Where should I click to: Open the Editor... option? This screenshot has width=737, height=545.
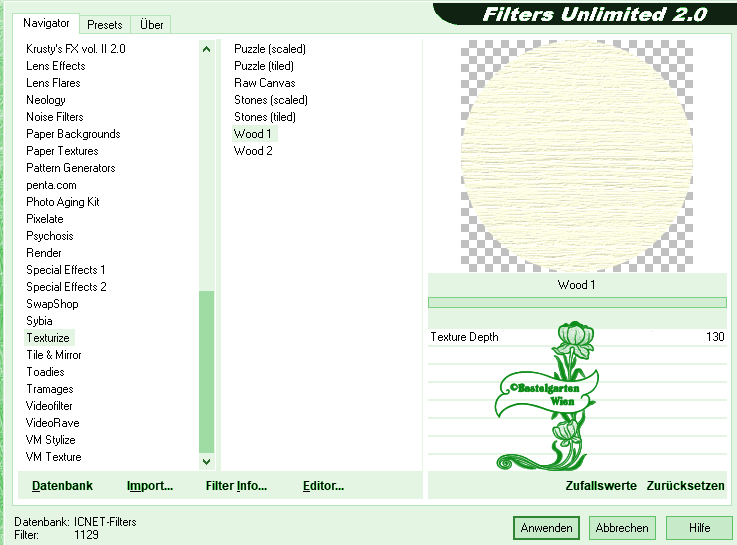(x=323, y=486)
